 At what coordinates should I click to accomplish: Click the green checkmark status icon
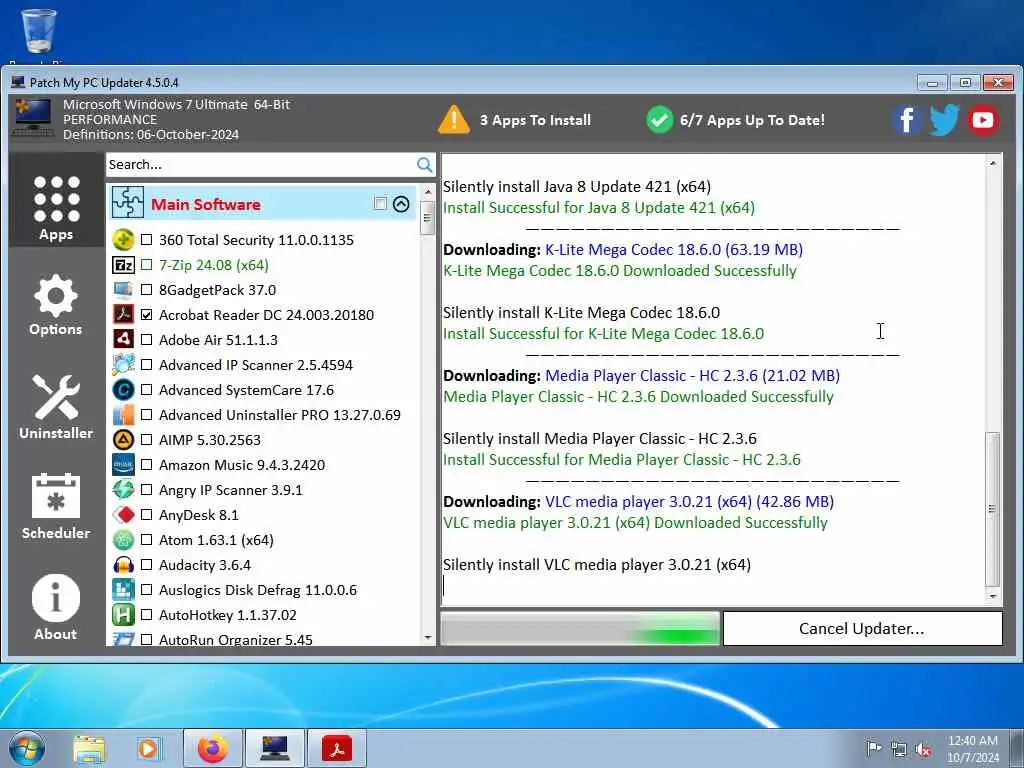(x=660, y=120)
